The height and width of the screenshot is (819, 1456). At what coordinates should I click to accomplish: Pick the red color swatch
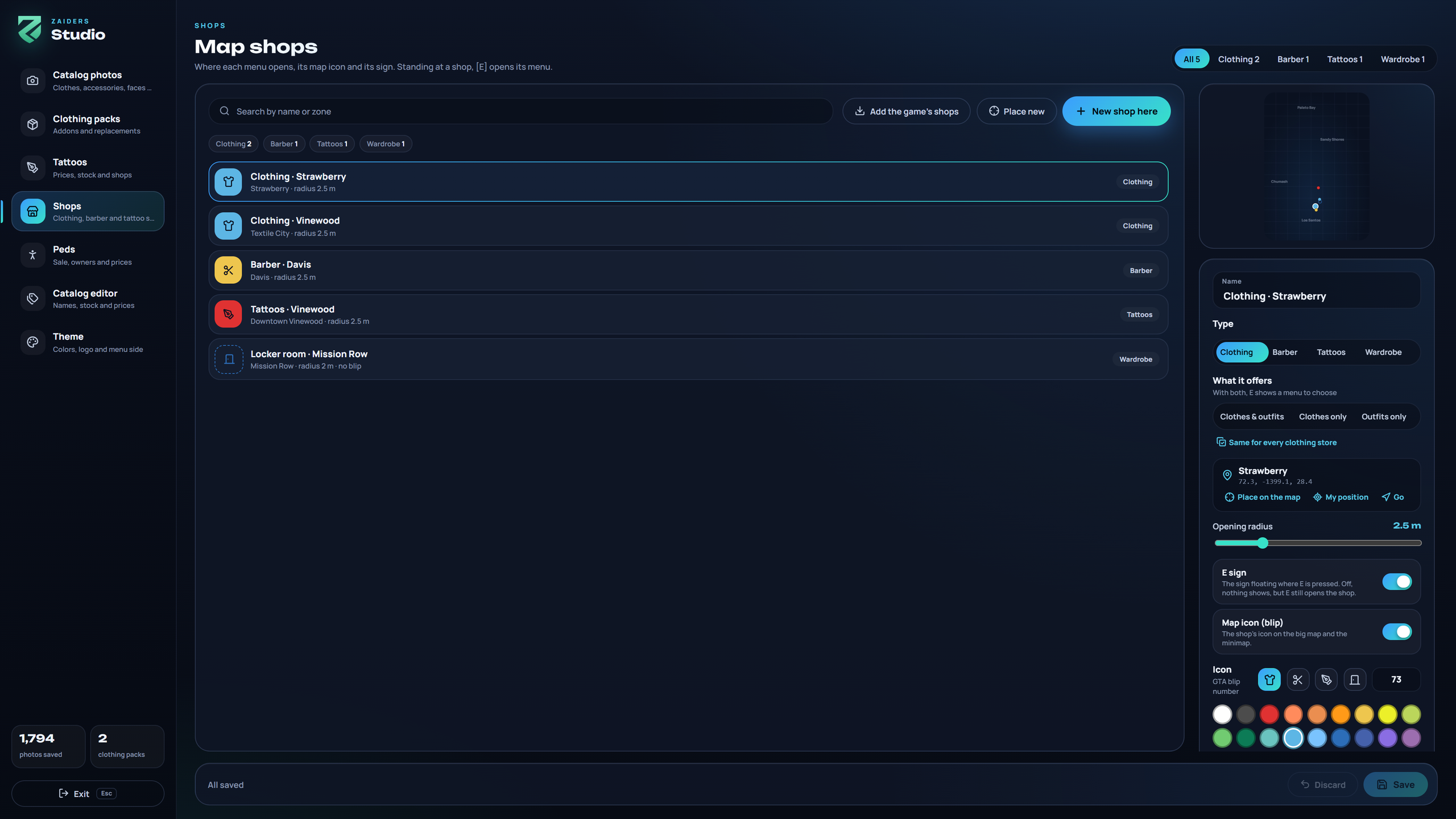point(1269,714)
